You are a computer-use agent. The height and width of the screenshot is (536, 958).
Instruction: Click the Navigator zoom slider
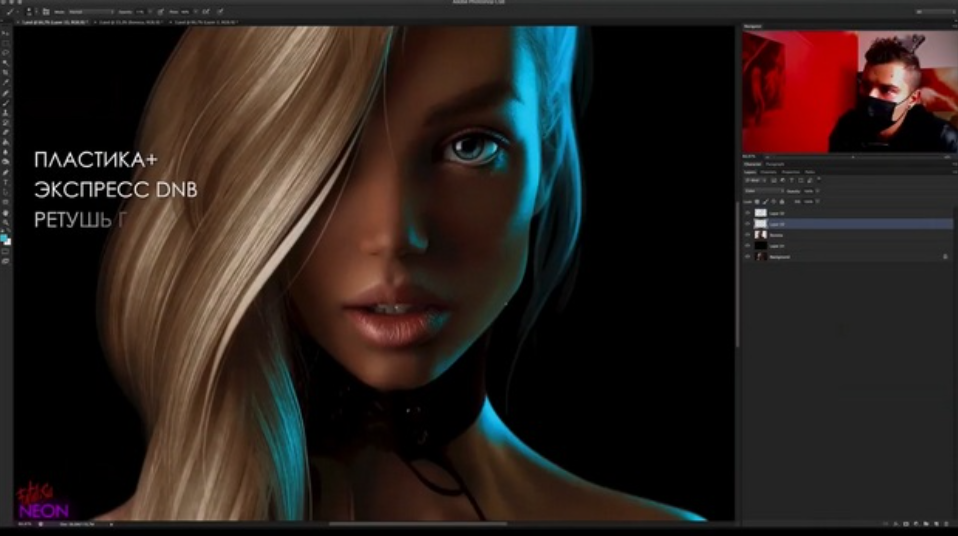click(x=854, y=156)
